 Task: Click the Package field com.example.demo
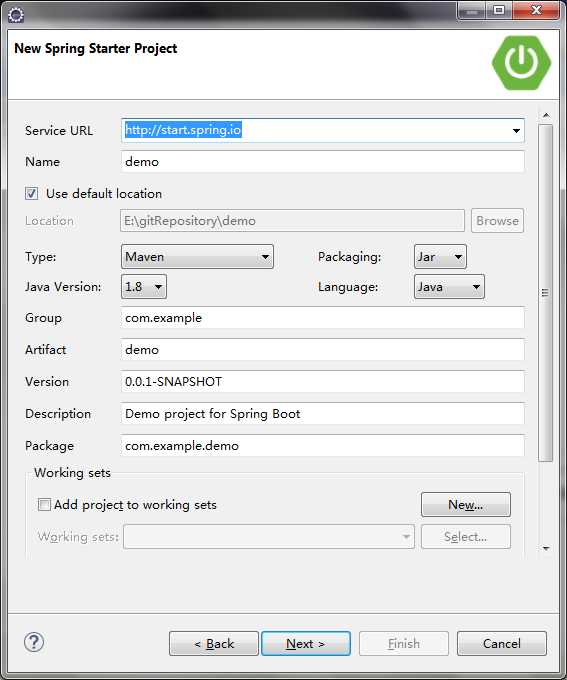(x=323, y=446)
